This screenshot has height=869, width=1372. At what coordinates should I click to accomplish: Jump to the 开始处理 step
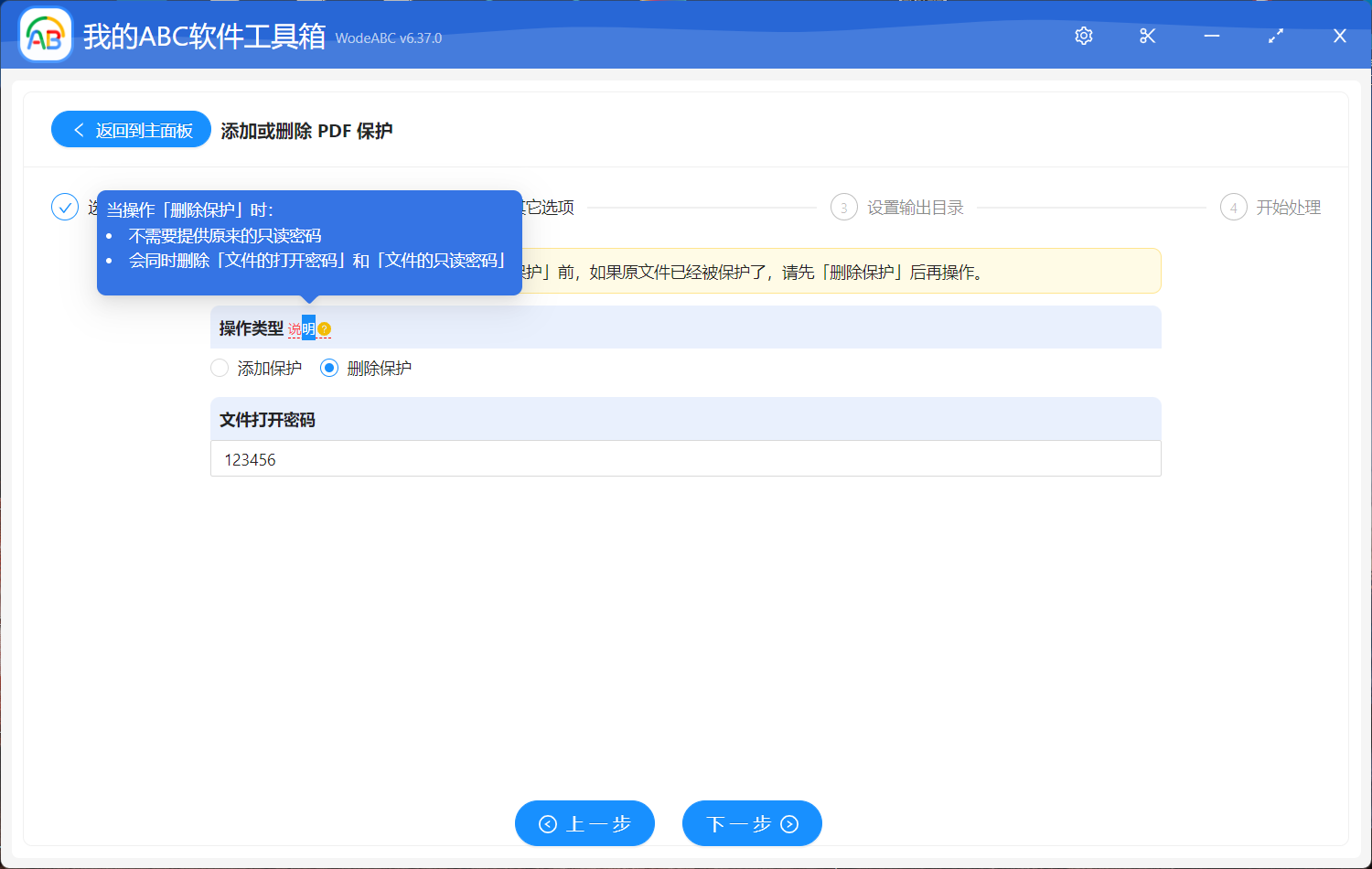(1288, 208)
